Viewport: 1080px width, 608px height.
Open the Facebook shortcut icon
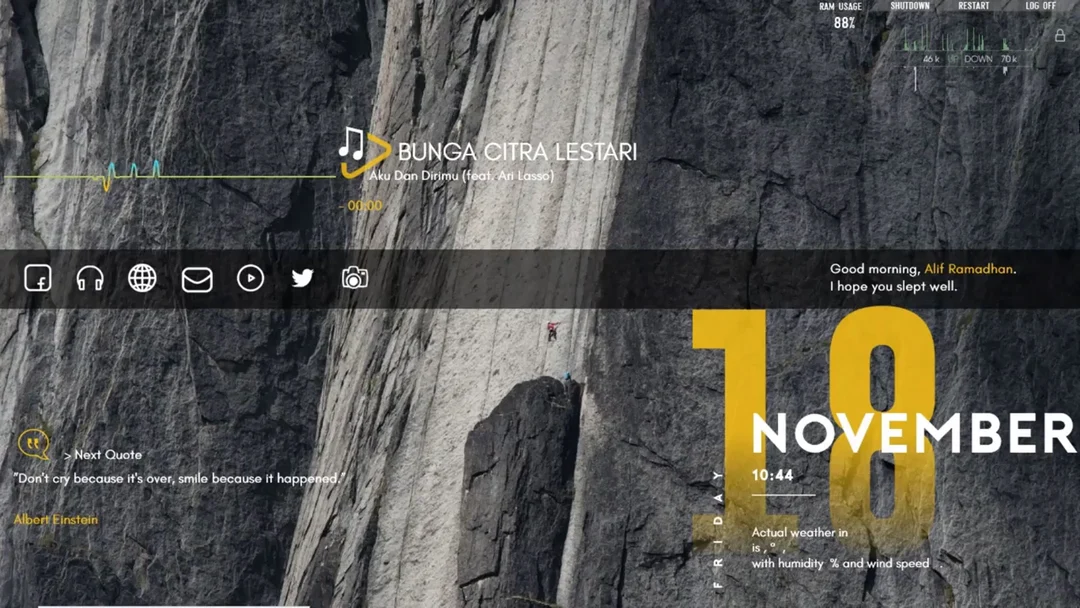(37, 279)
